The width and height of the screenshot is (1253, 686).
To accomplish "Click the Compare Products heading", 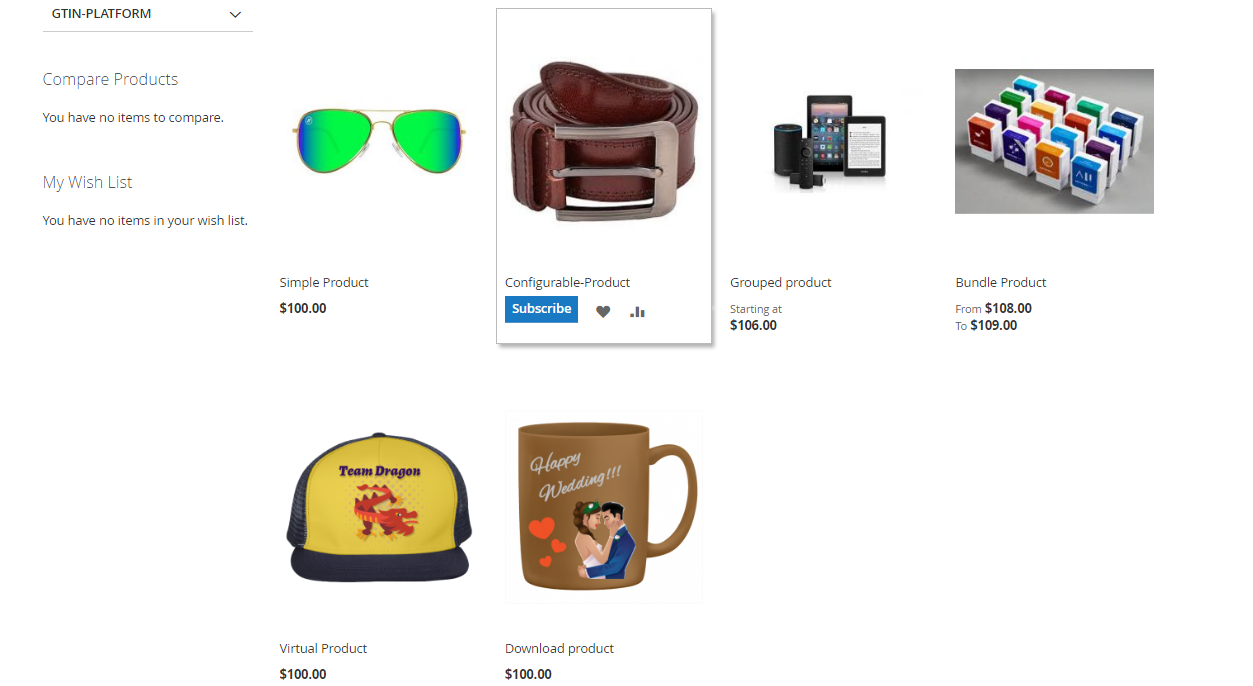I will (110, 80).
